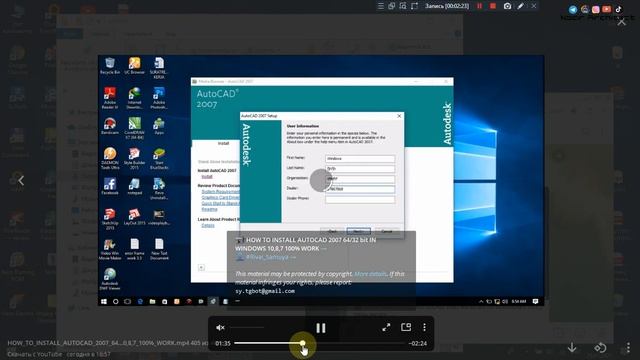Screen dimensions: 640x360
Task: Open the viewer's bottom-right three-dot menu
Action: coord(628,348)
